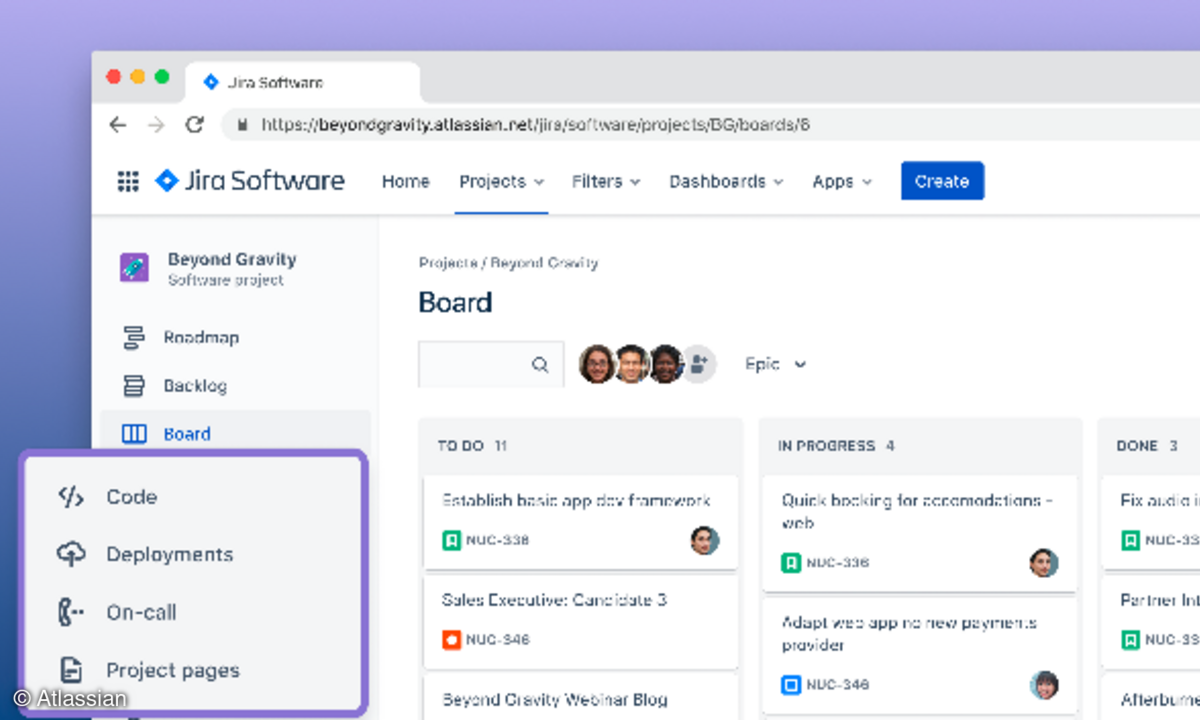Screen dimensions: 1200x720
Task: Open the Adapt web app payments provider card
Action: click(919, 654)
